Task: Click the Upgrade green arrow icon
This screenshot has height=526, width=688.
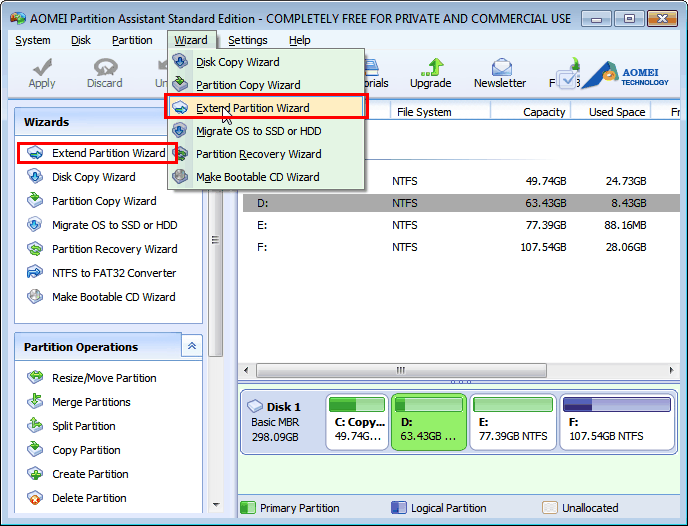Action: 432,67
